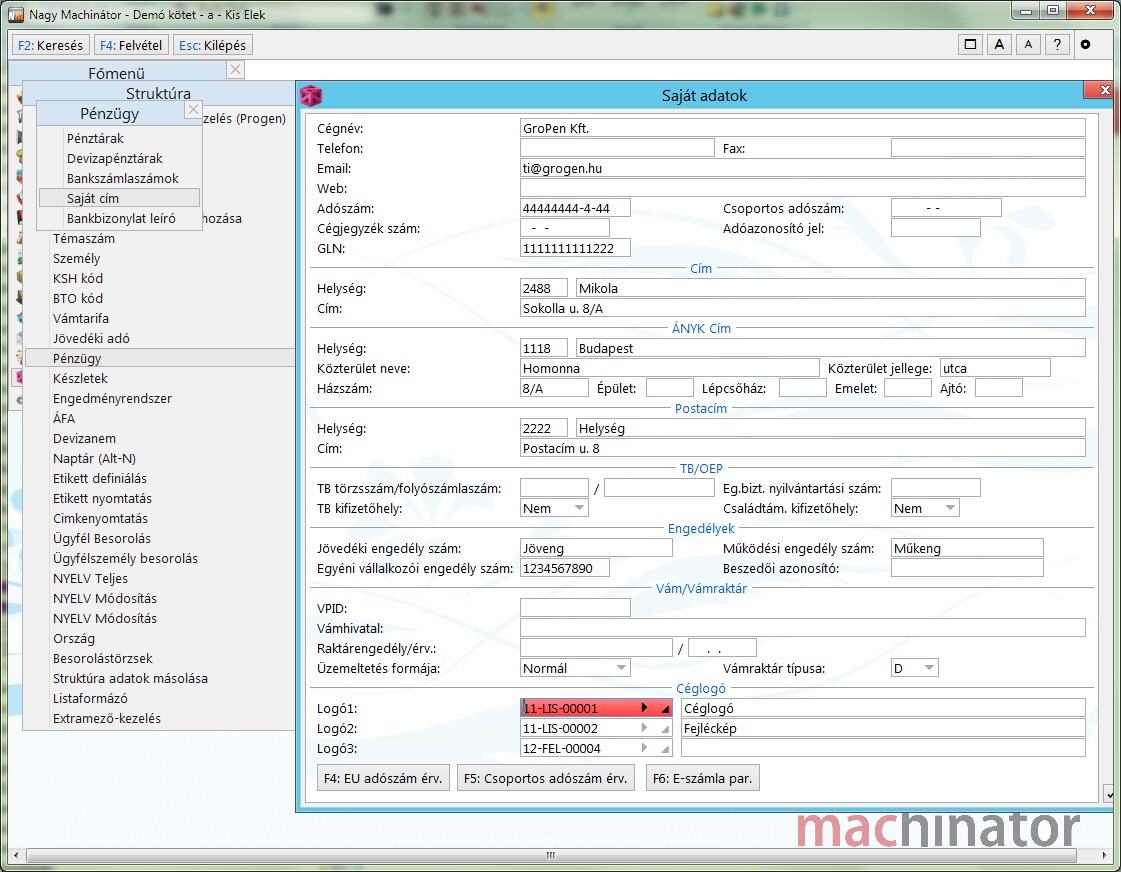Select Bankszámlaszámok in the Pénzügy menu
Viewport: 1121px width, 872px height.
(x=123, y=178)
